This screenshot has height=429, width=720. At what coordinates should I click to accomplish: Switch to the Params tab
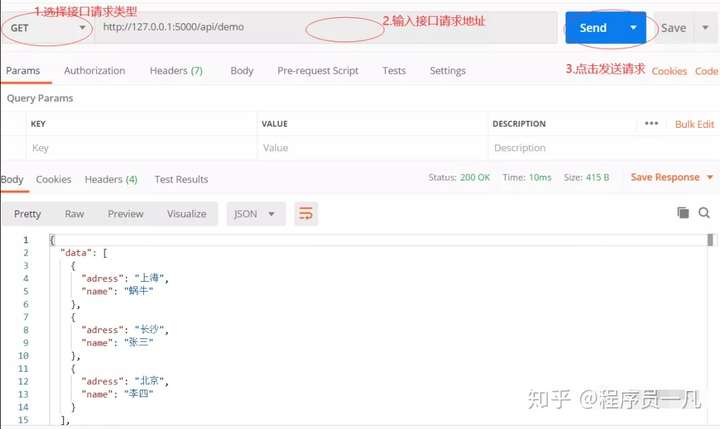click(23, 71)
